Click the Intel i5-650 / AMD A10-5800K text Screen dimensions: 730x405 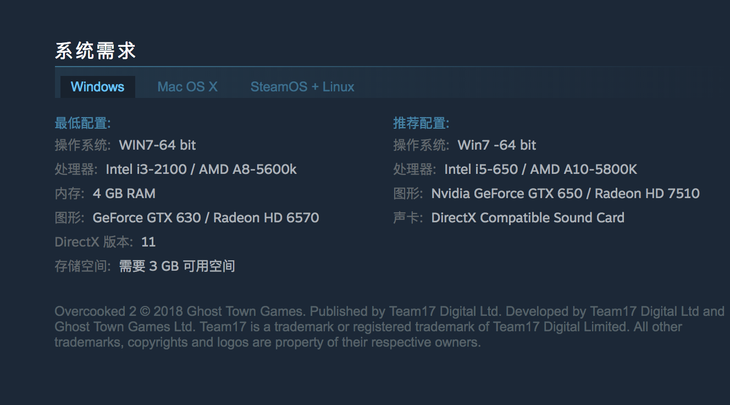(x=541, y=169)
